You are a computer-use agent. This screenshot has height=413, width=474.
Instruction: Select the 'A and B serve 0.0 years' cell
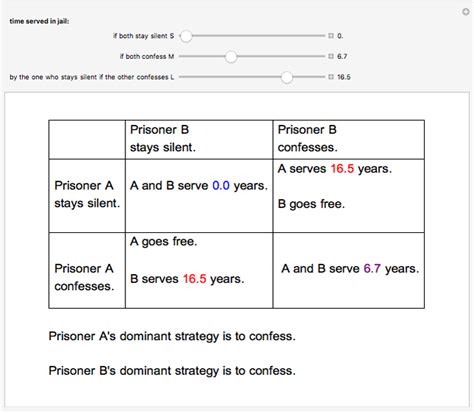point(199,196)
